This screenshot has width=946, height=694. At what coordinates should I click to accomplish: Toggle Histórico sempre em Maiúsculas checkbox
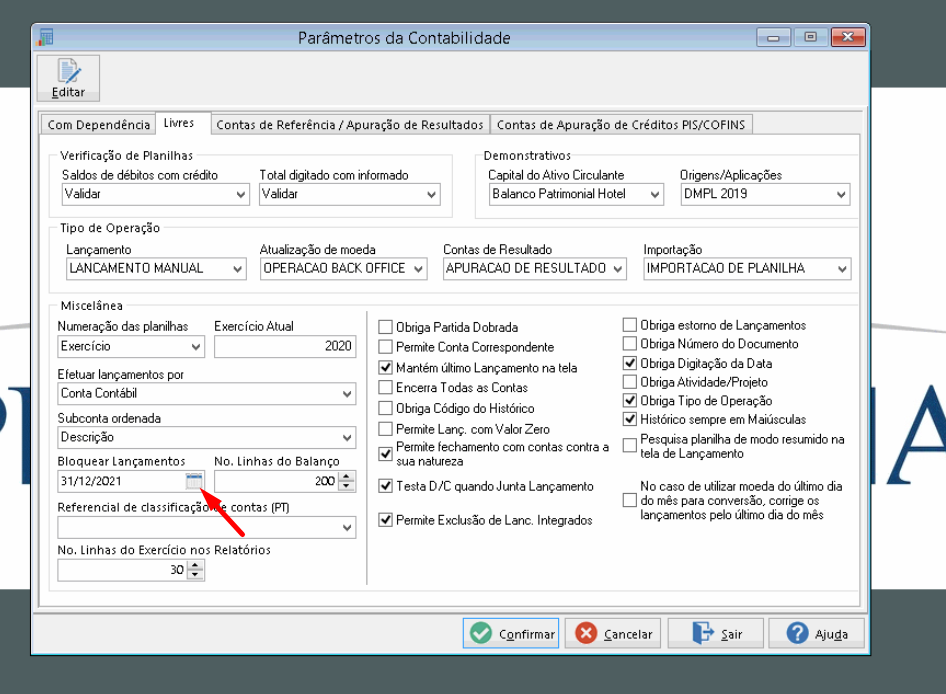630,419
